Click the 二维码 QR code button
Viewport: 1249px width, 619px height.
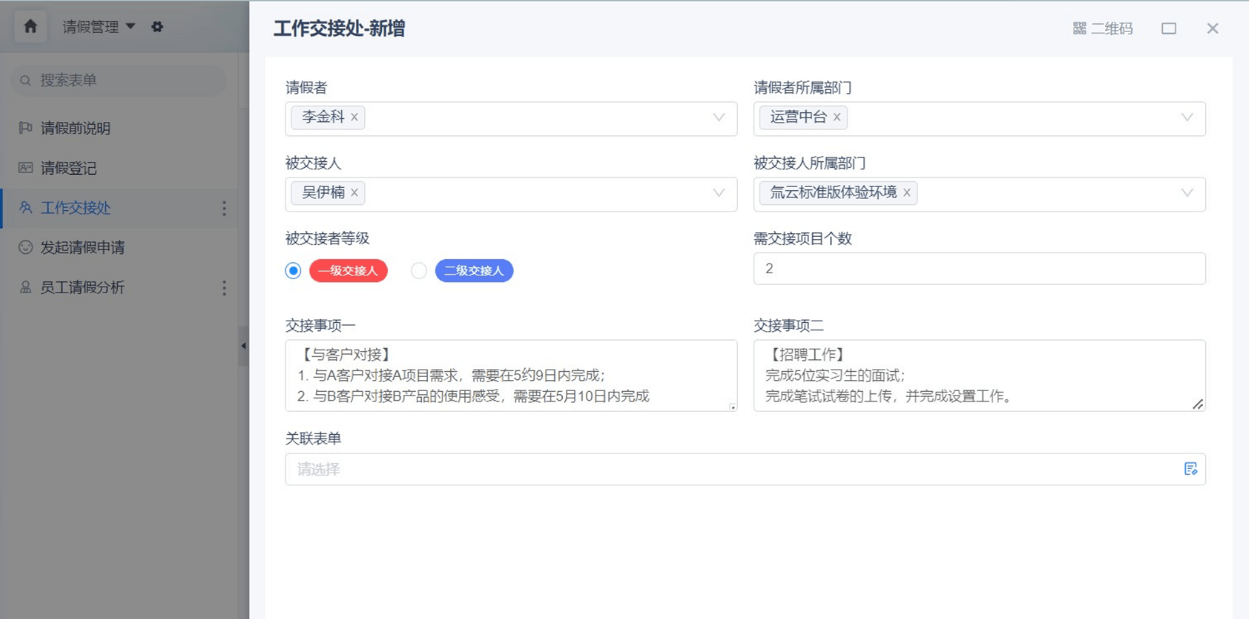pos(1102,29)
